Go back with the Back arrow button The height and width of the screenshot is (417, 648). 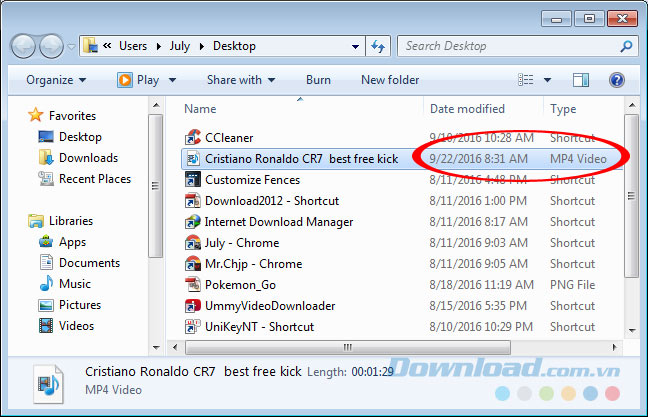point(23,46)
